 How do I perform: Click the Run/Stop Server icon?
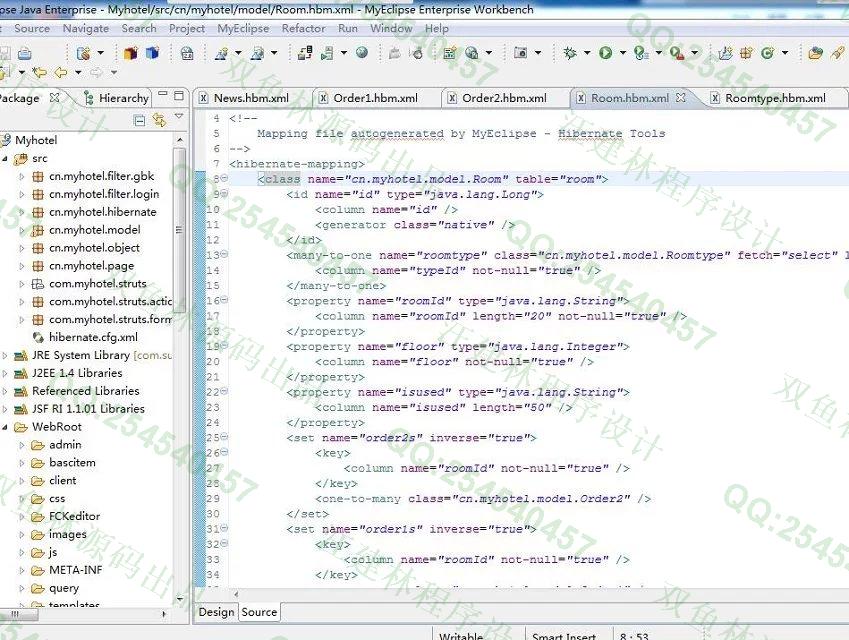(x=327, y=53)
